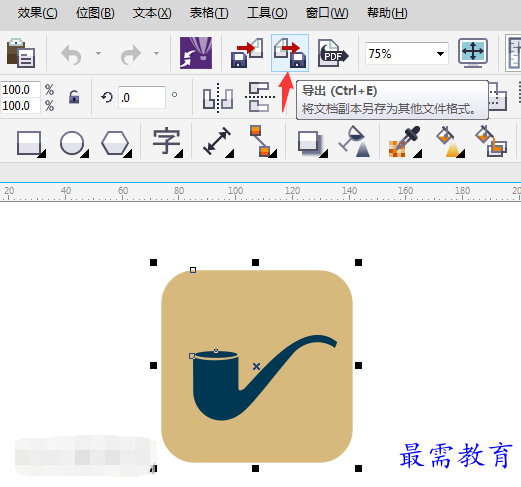
Task: Select the Polygon tool
Action: pos(116,143)
